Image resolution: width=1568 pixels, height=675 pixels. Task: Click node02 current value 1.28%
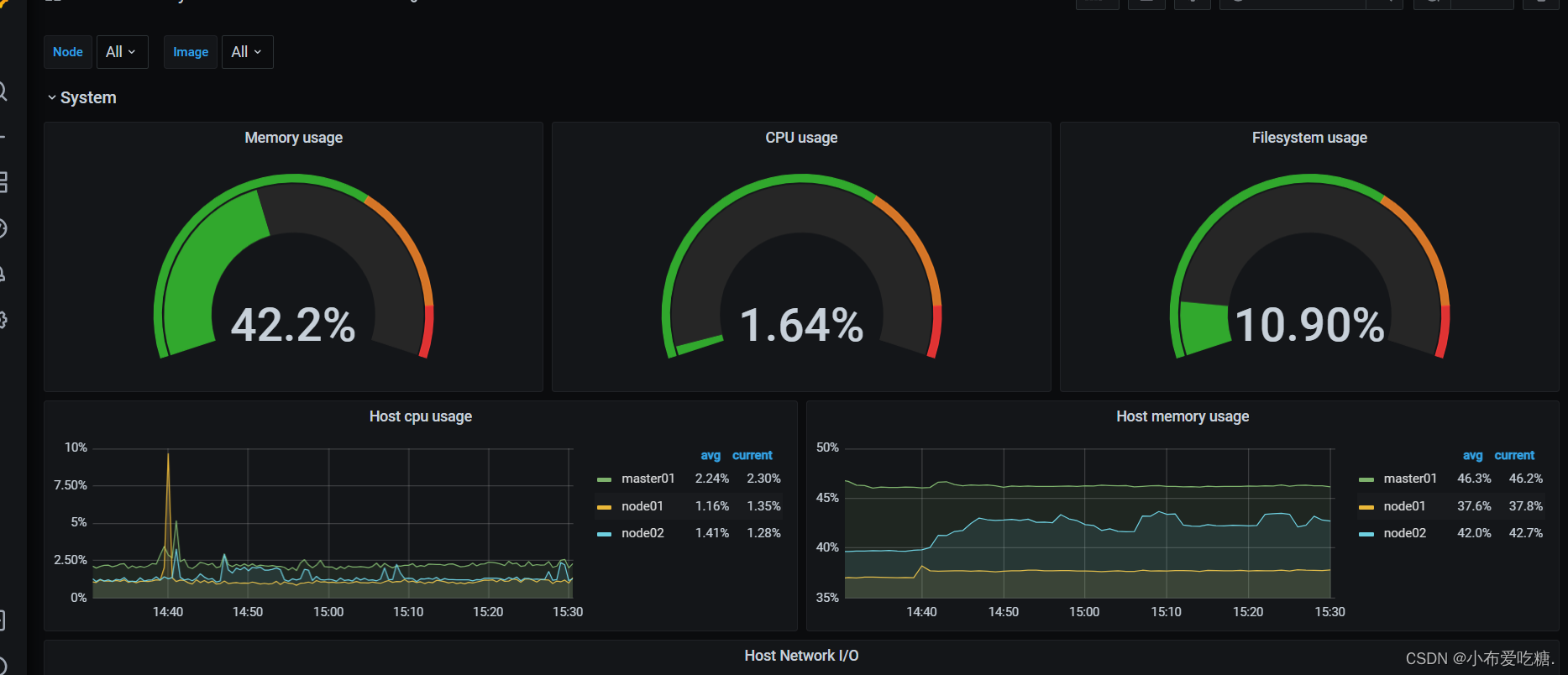pyautogui.click(x=763, y=533)
